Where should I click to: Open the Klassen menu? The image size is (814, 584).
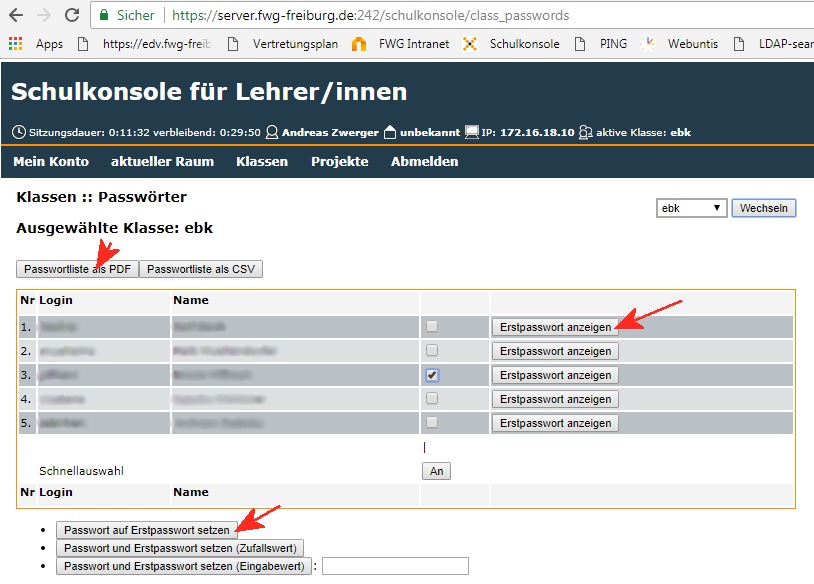(x=262, y=162)
